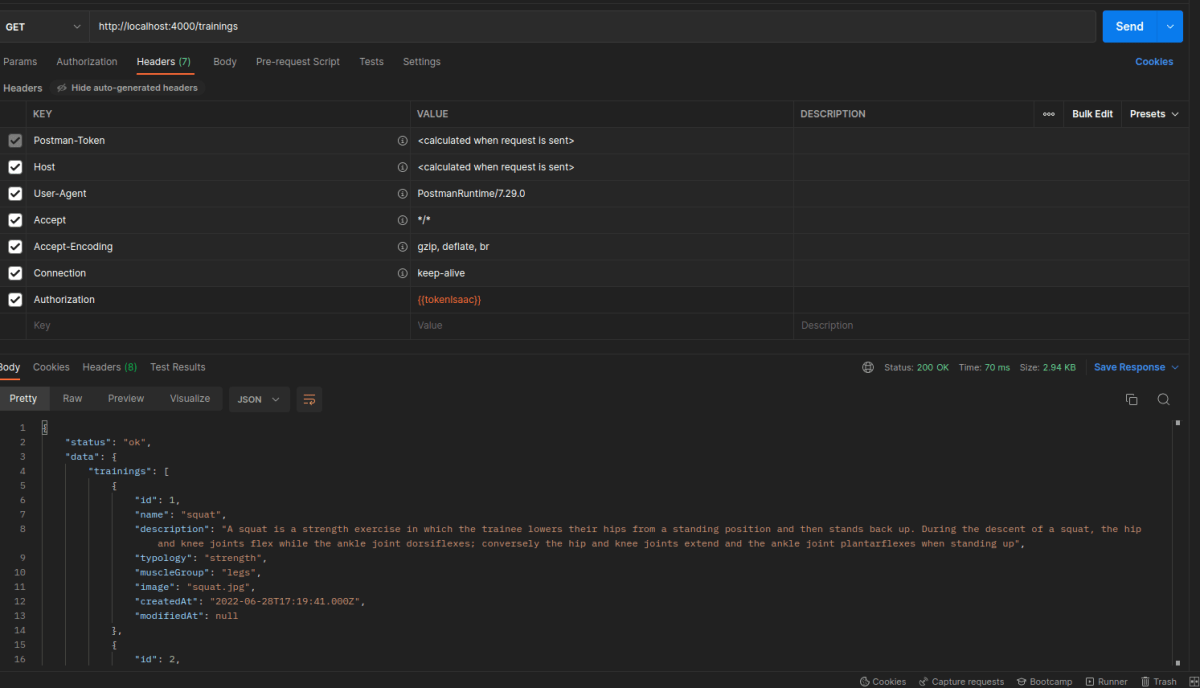This screenshot has height=688, width=1200.
Task: Click the empty Description input field
Action: click(990, 326)
